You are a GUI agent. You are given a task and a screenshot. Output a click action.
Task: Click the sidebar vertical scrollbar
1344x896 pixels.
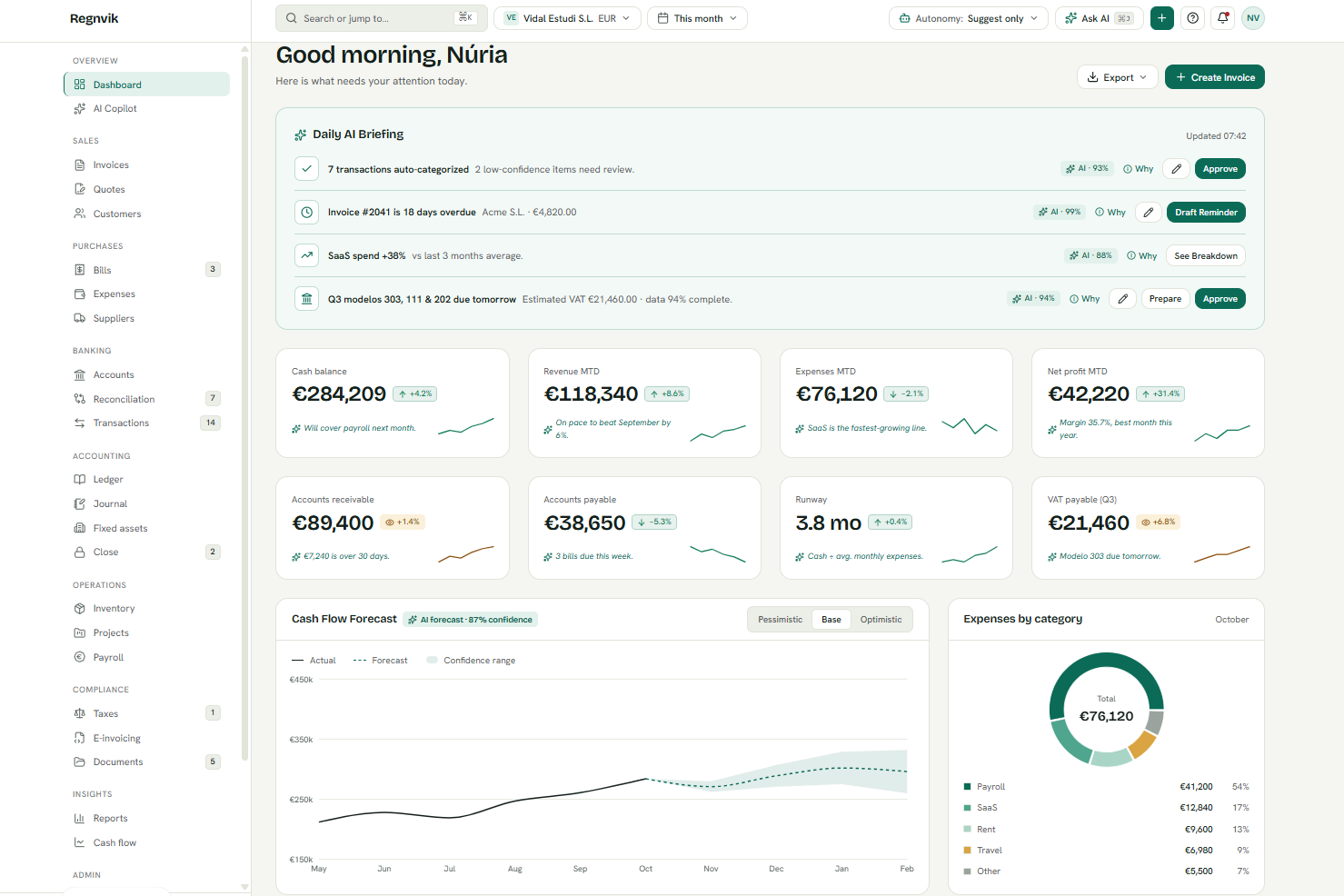pos(244,407)
